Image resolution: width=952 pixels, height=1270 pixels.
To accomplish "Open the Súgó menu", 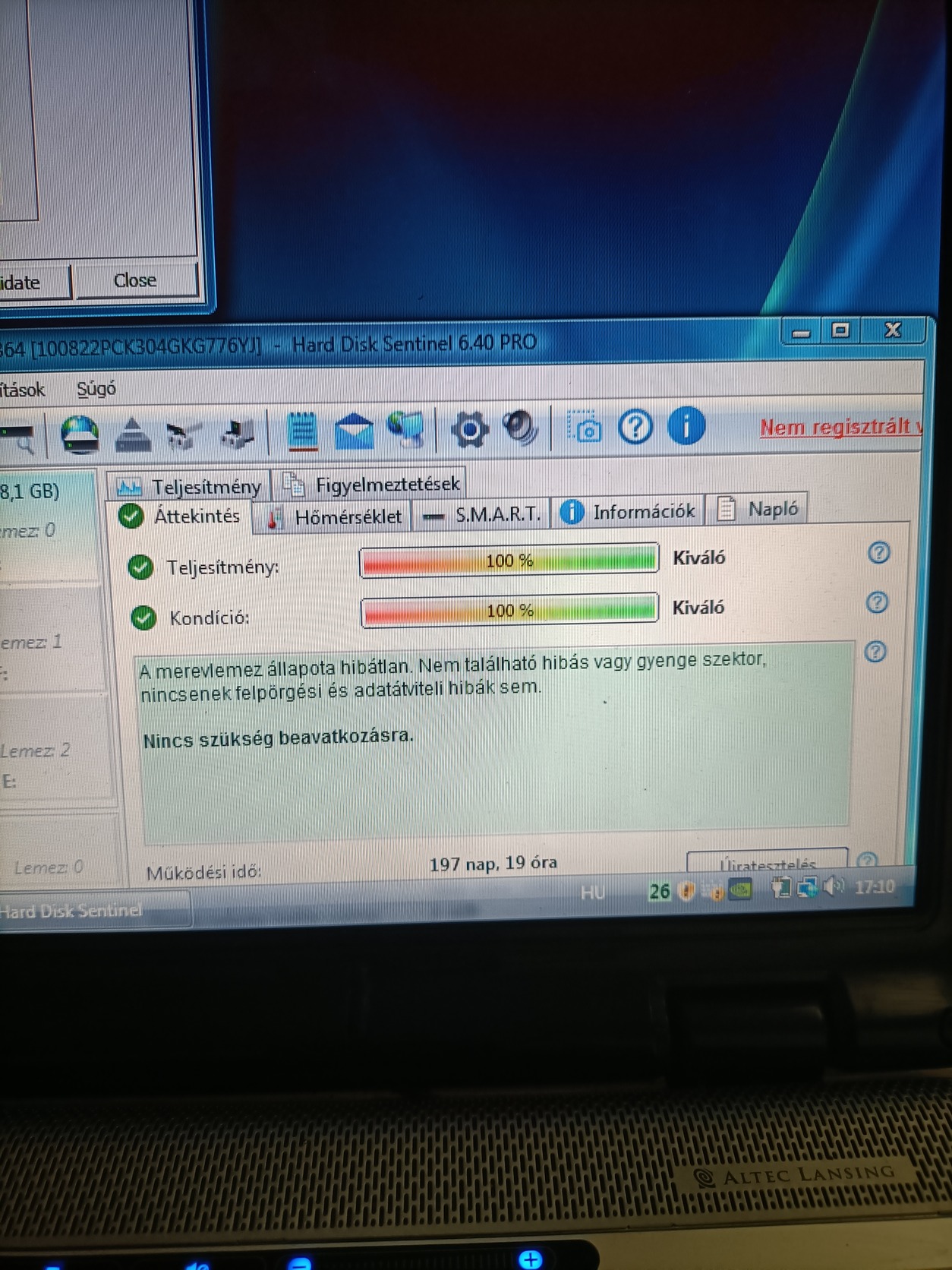I will 96,389.
